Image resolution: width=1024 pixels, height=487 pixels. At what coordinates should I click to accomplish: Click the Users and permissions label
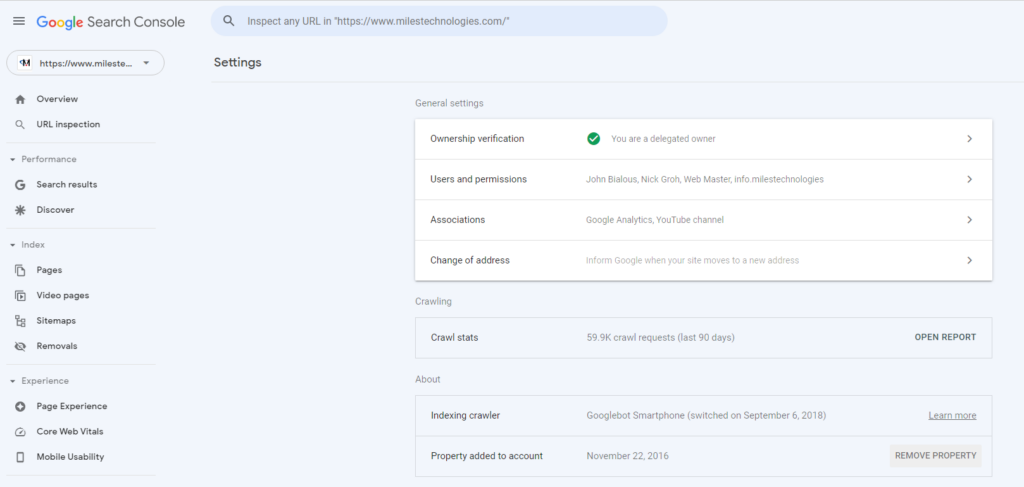coord(478,179)
